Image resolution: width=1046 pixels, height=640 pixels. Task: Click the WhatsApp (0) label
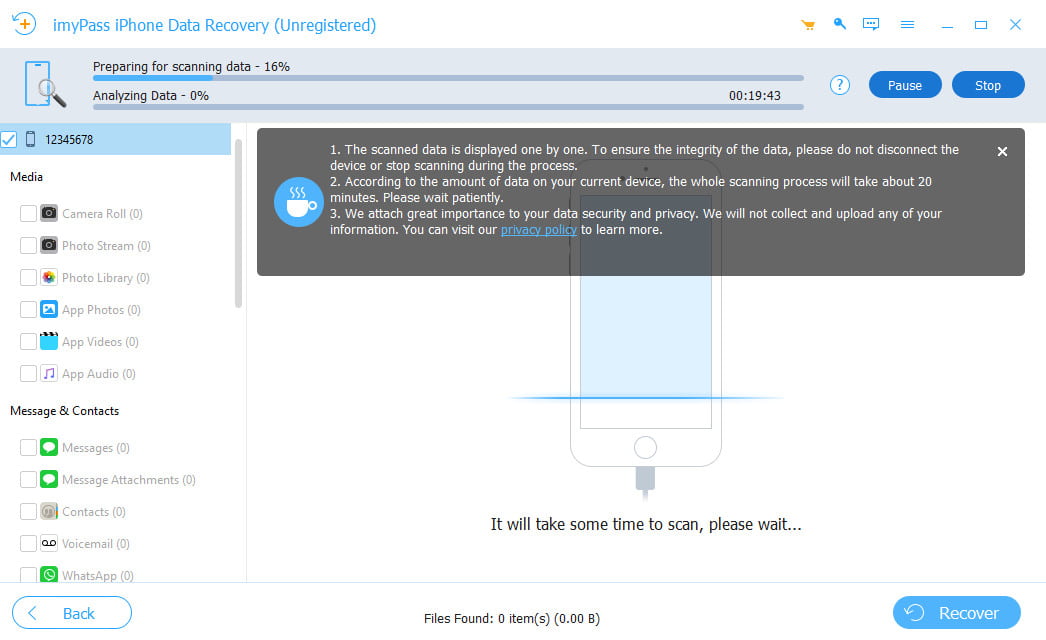(97, 575)
